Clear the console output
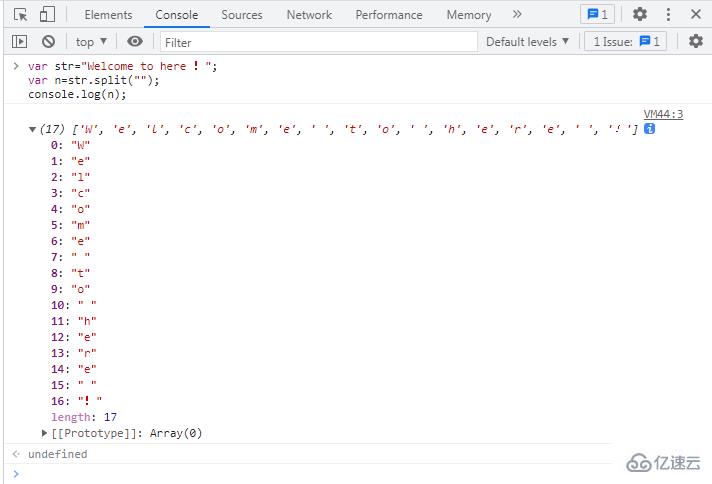This screenshot has width=712, height=484. click(x=48, y=41)
